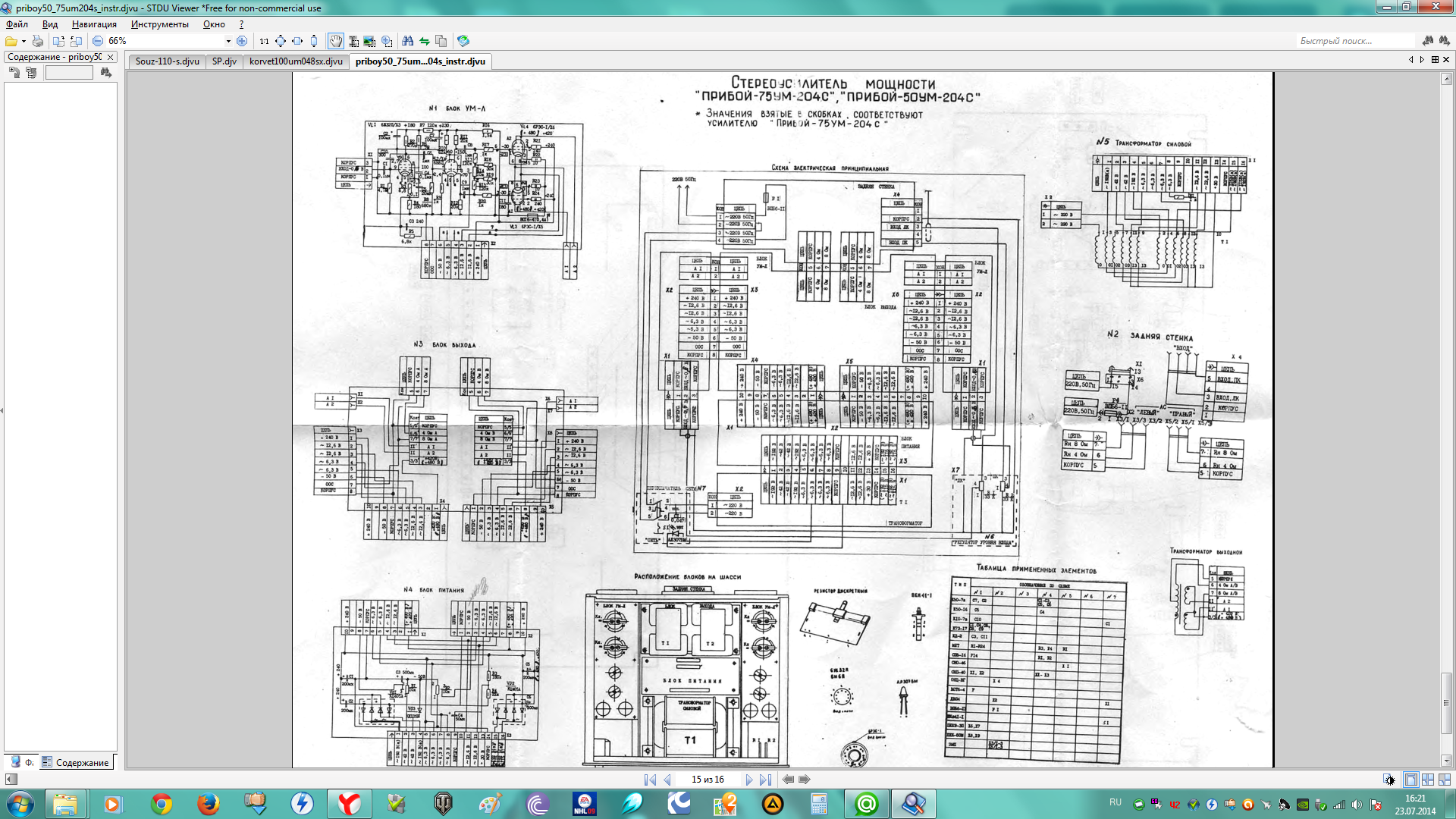Click quick search previous result icon
Image resolution: width=1456 pixels, height=819 pixels.
1428,41
